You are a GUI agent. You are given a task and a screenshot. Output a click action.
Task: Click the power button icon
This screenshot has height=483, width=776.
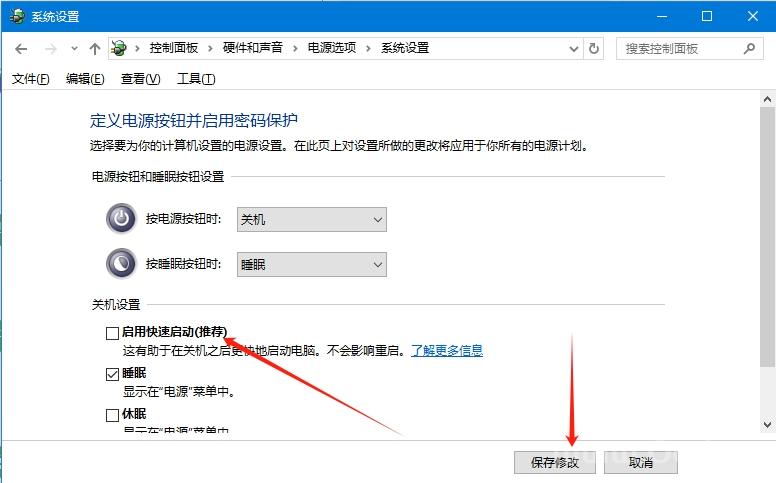[121, 219]
